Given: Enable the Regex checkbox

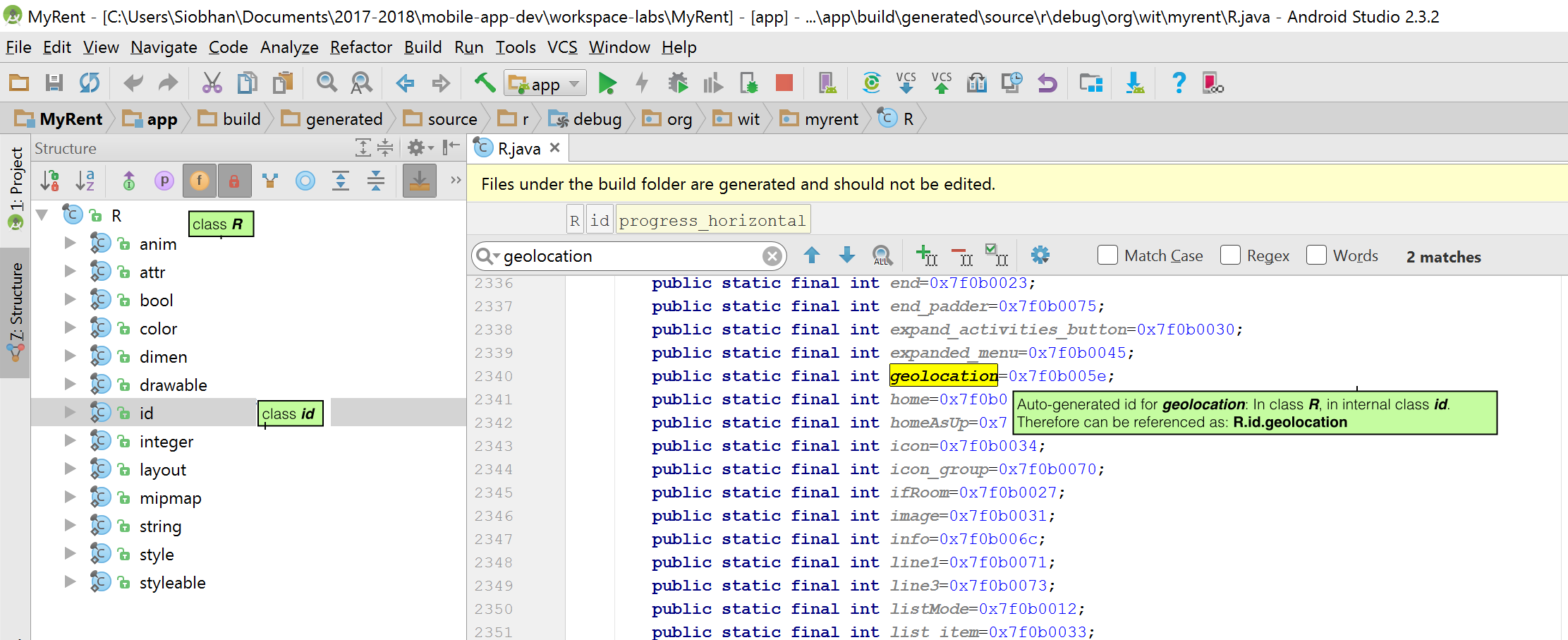Looking at the screenshot, I should click(x=1230, y=255).
